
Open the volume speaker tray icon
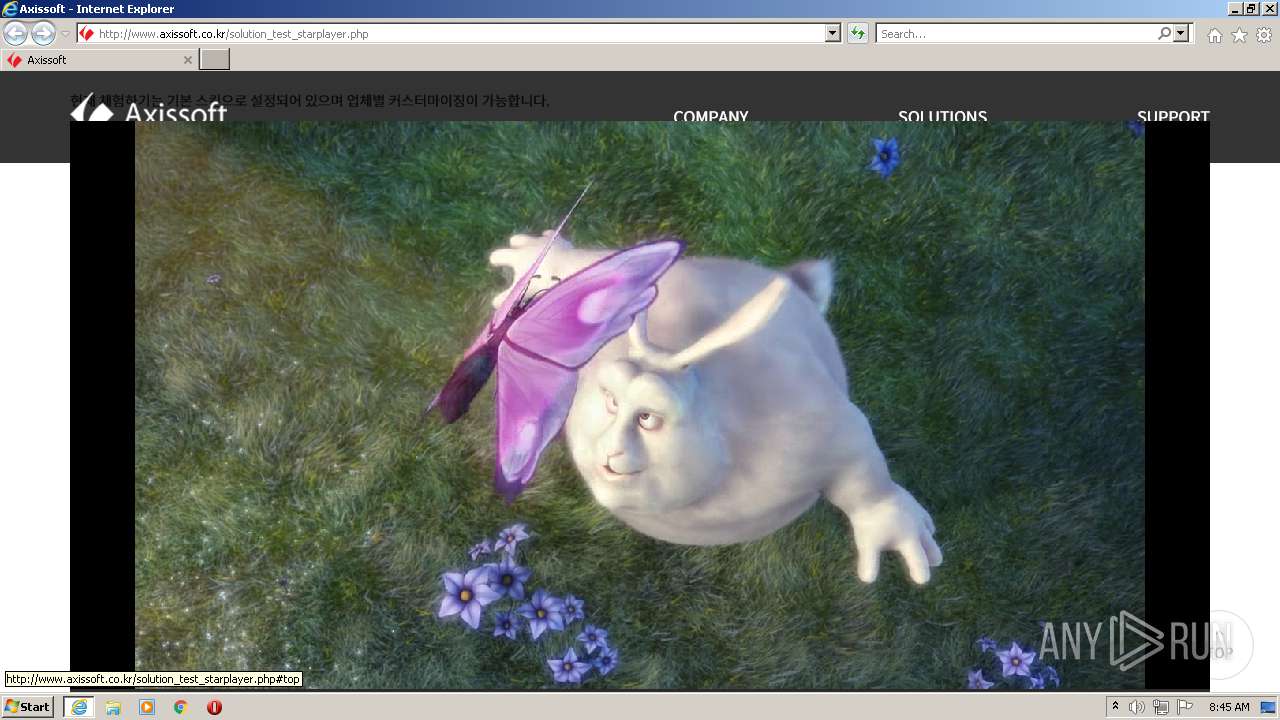1137,707
